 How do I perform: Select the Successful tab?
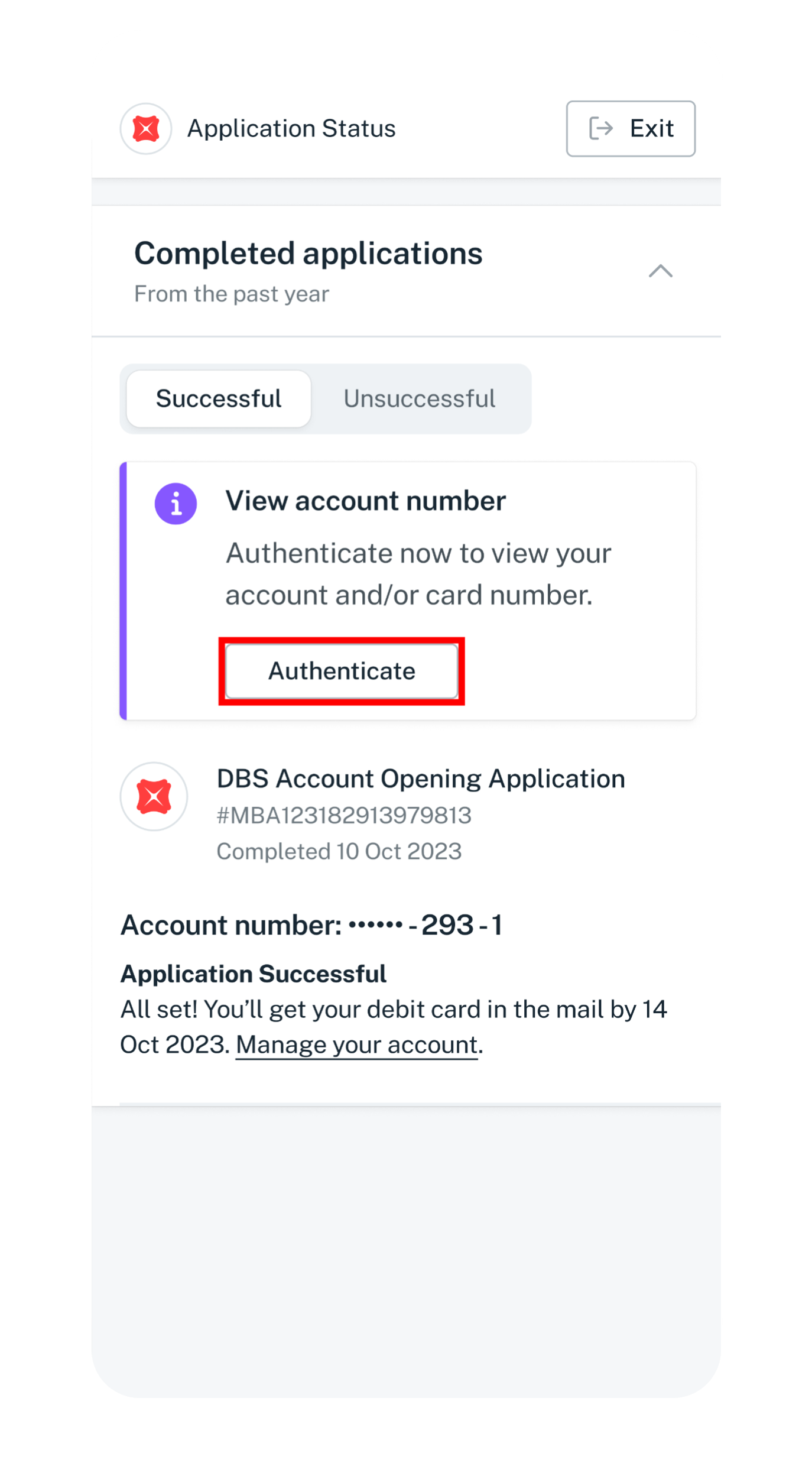tap(219, 398)
